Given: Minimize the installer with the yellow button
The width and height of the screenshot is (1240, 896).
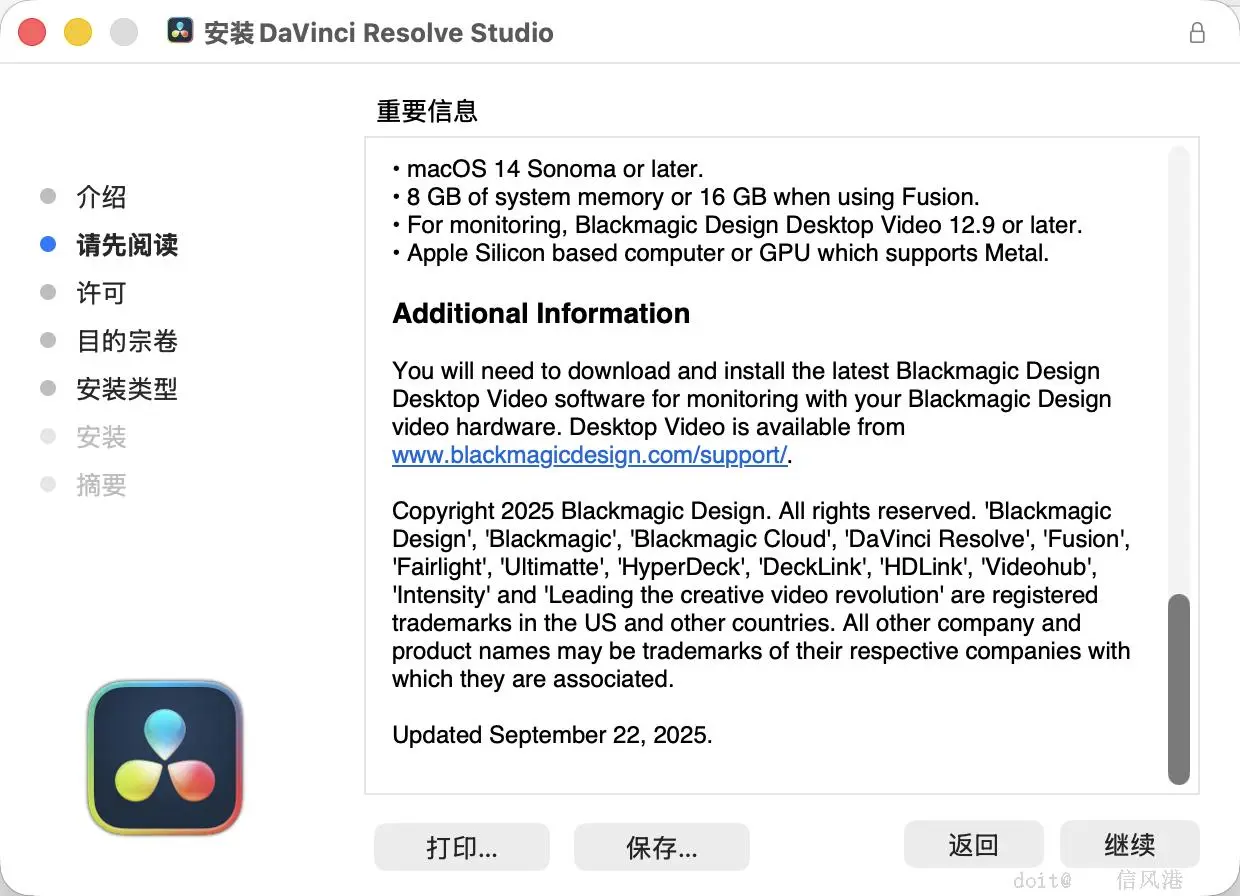Looking at the screenshot, I should coord(78,32).
